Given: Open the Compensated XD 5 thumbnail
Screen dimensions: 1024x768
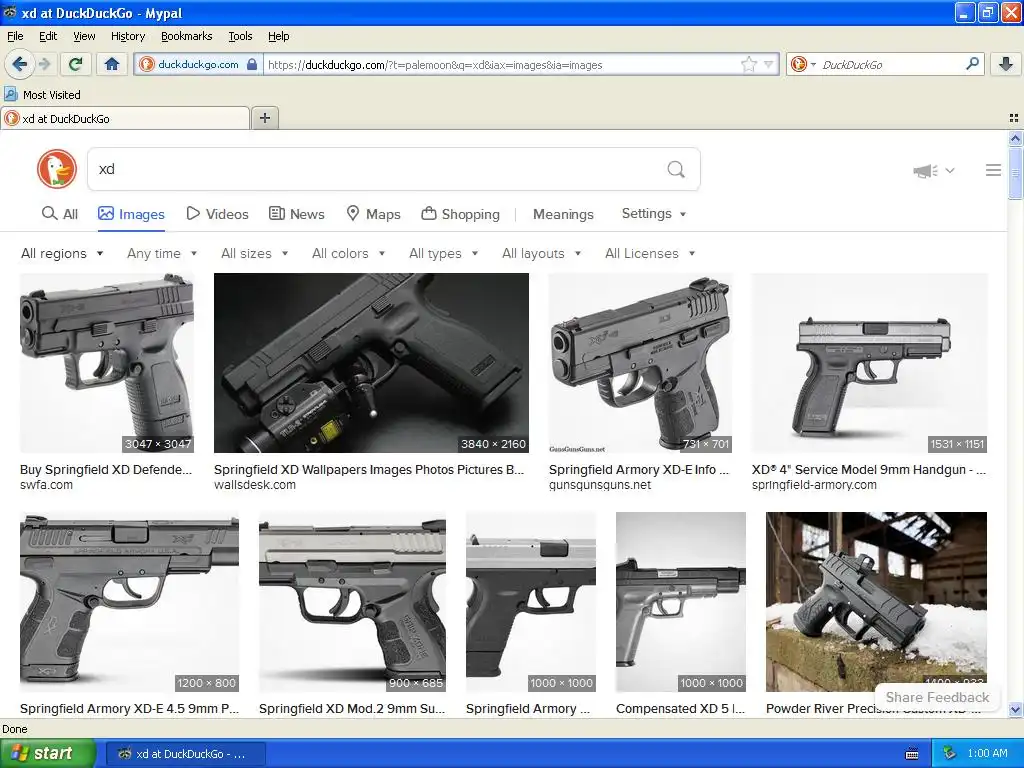Looking at the screenshot, I should (680, 602).
